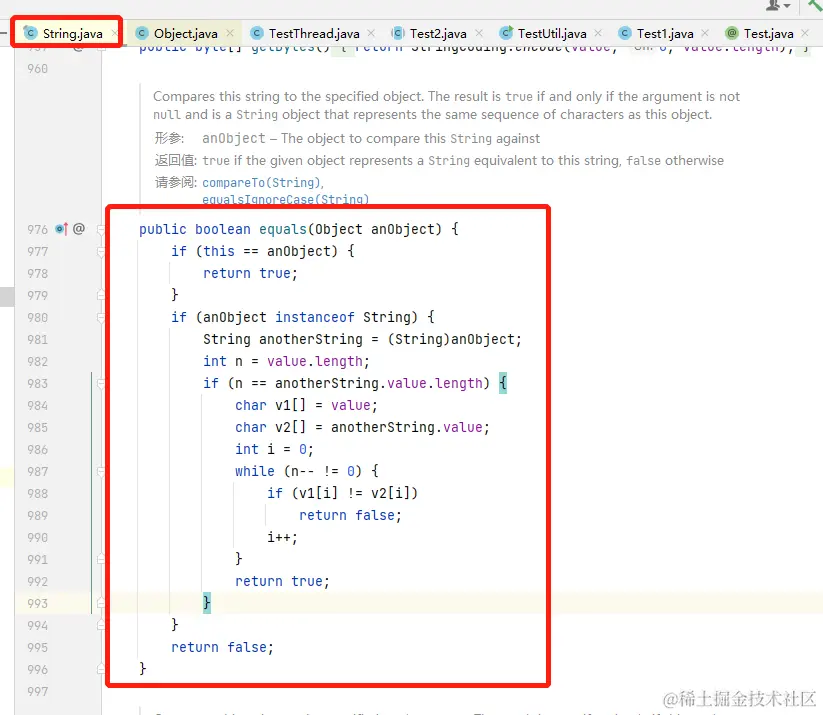
Task: Click 'int i = 0;' statement
Action: [x=274, y=449]
